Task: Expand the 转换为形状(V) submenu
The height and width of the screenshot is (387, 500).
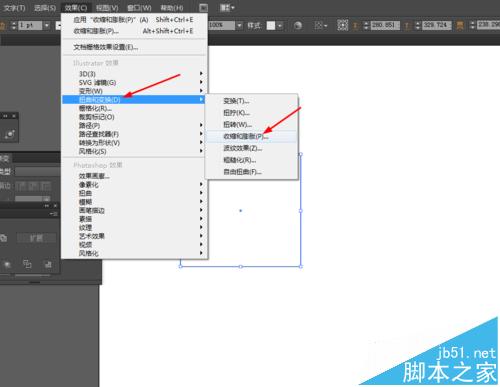Action: pos(134,143)
